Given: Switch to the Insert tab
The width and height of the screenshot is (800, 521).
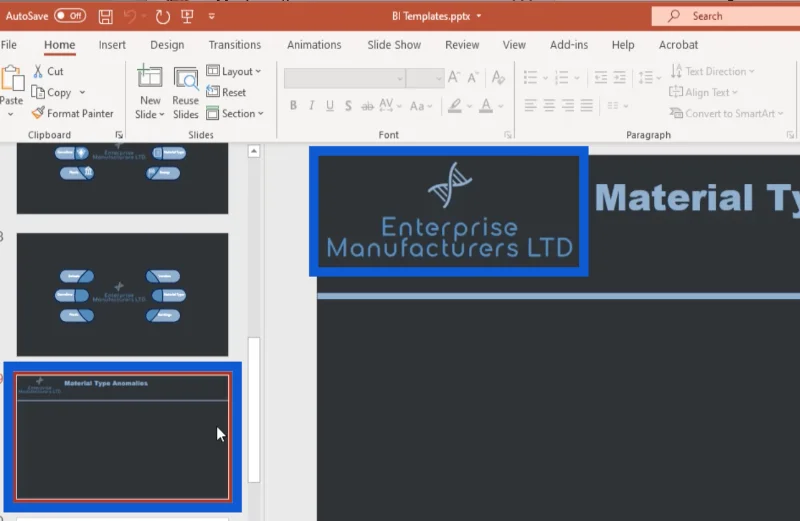Looking at the screenshot, I should point(112,45).
